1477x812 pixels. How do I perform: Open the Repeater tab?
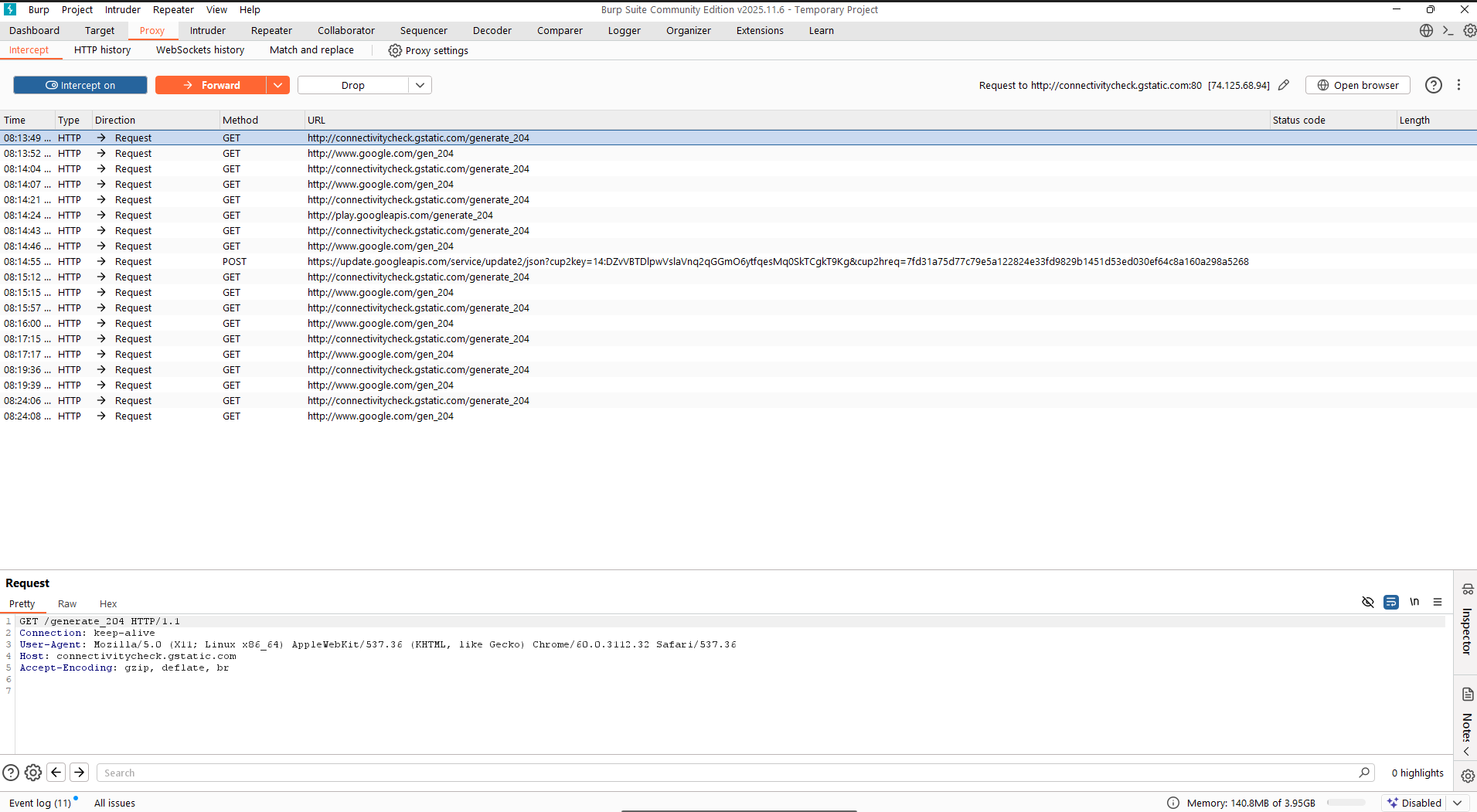(x=271, y=31)
